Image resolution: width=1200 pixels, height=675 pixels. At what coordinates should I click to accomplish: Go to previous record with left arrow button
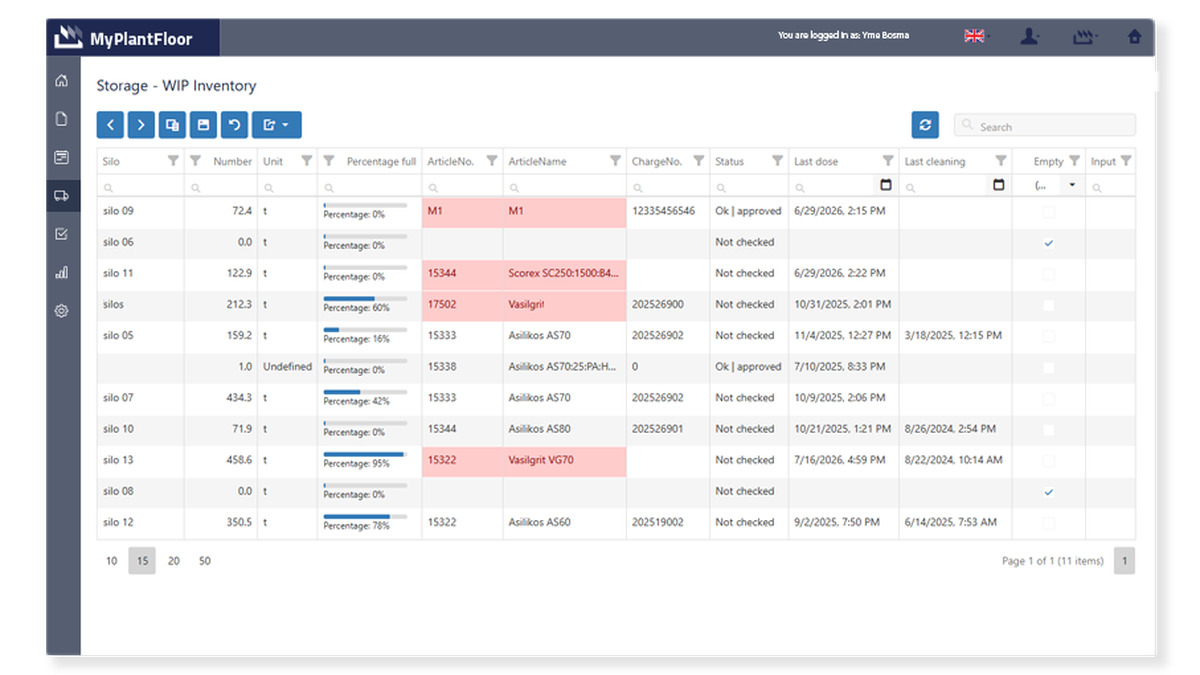pos(110,125)
